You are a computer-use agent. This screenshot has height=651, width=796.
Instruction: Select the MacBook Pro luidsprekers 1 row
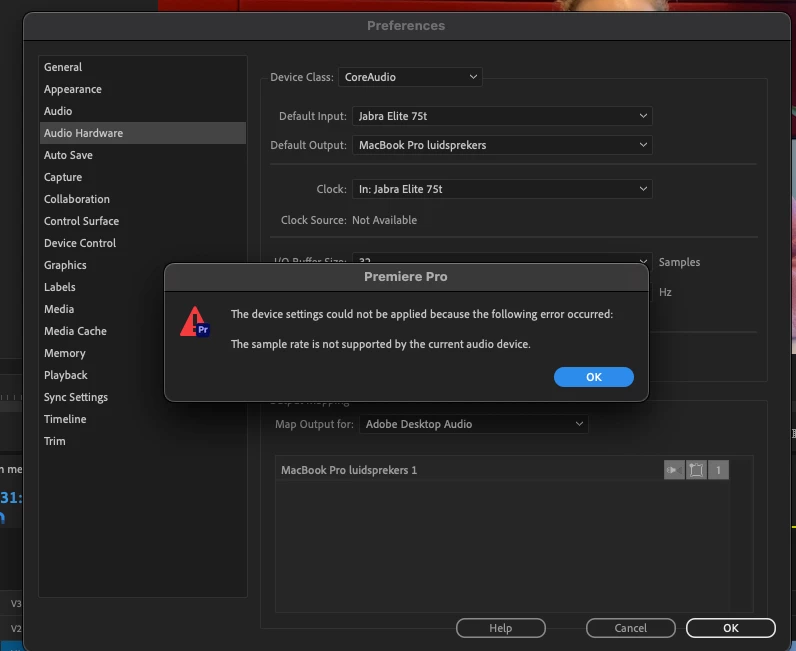502,470
